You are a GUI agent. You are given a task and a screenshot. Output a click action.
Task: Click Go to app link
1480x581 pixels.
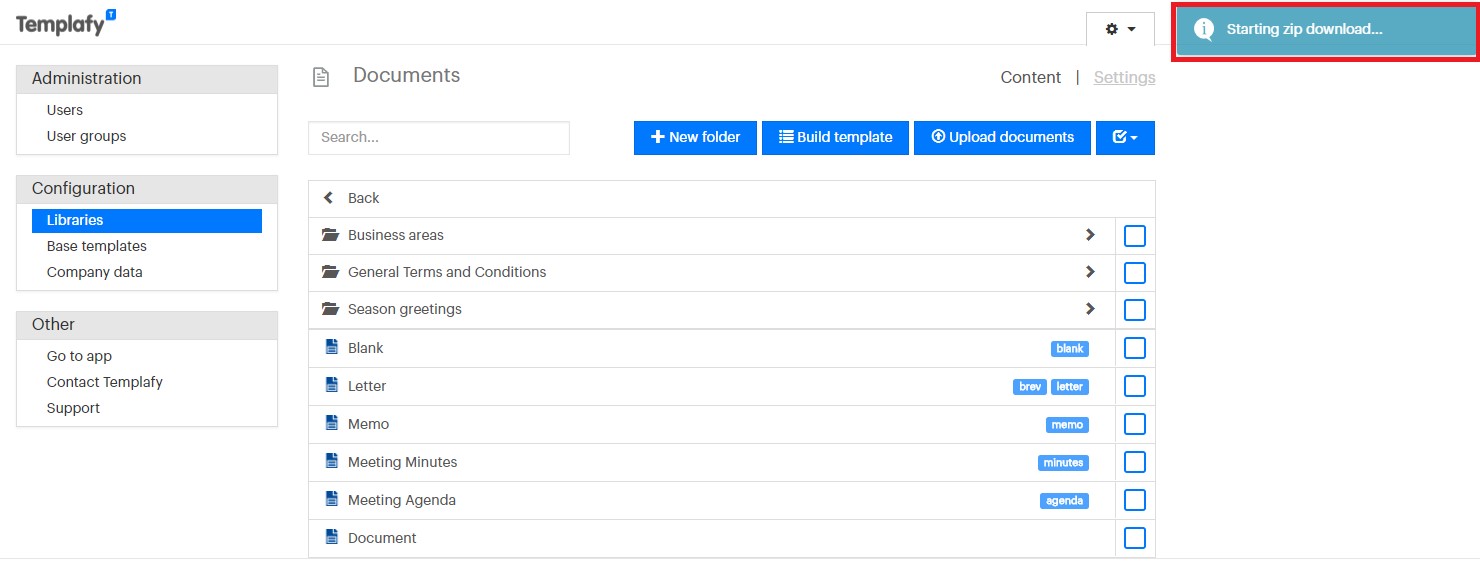pyautogui.click(x=80, y=356)
